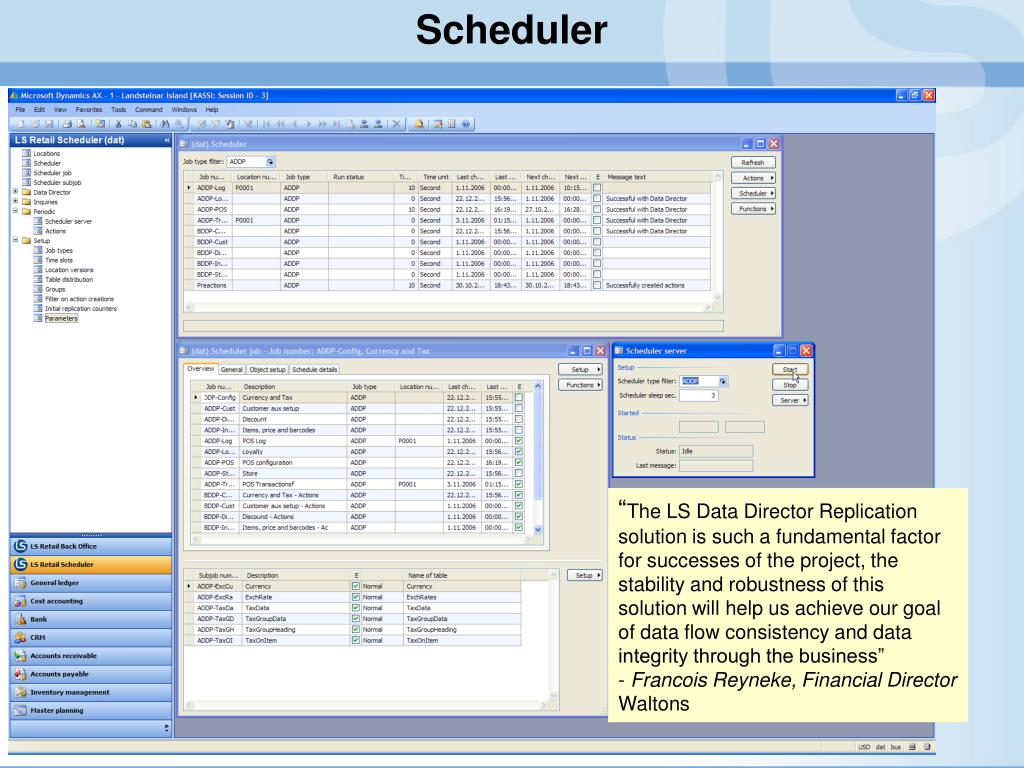Click Start in Scheduler server window

pos(790,370)
